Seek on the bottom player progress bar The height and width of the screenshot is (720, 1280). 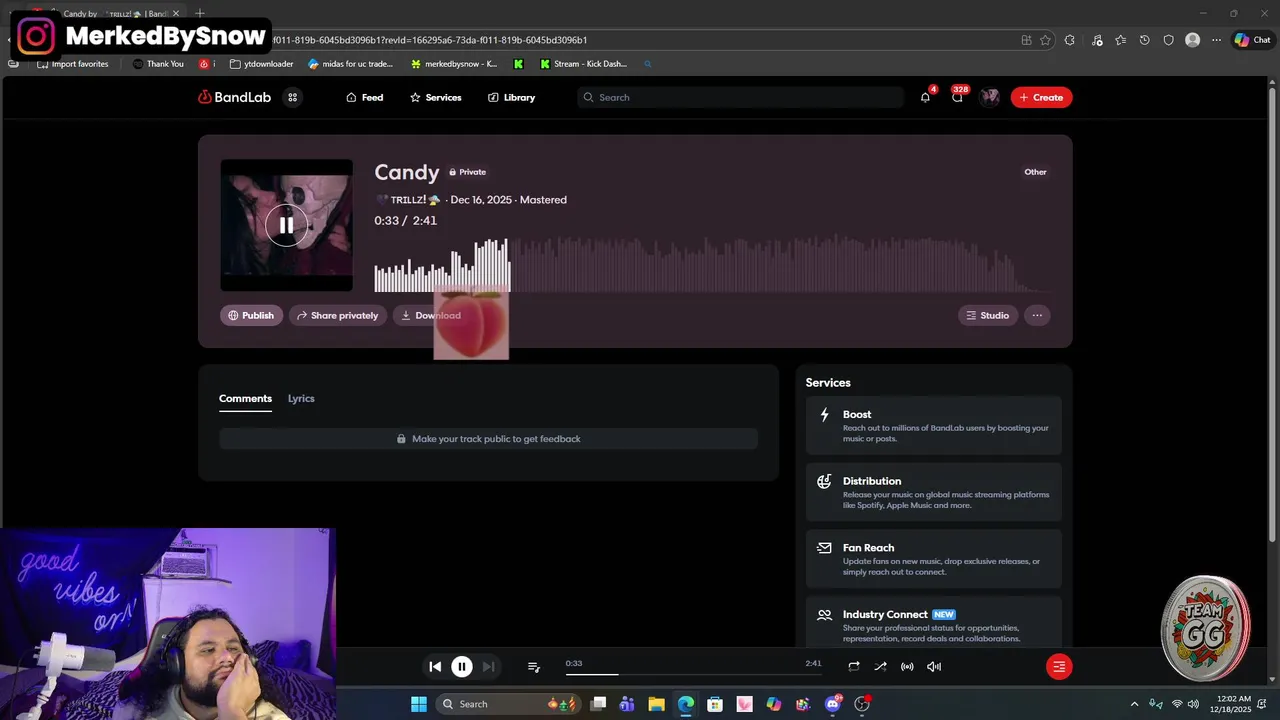pyautogui.click(x=693, y=674)
